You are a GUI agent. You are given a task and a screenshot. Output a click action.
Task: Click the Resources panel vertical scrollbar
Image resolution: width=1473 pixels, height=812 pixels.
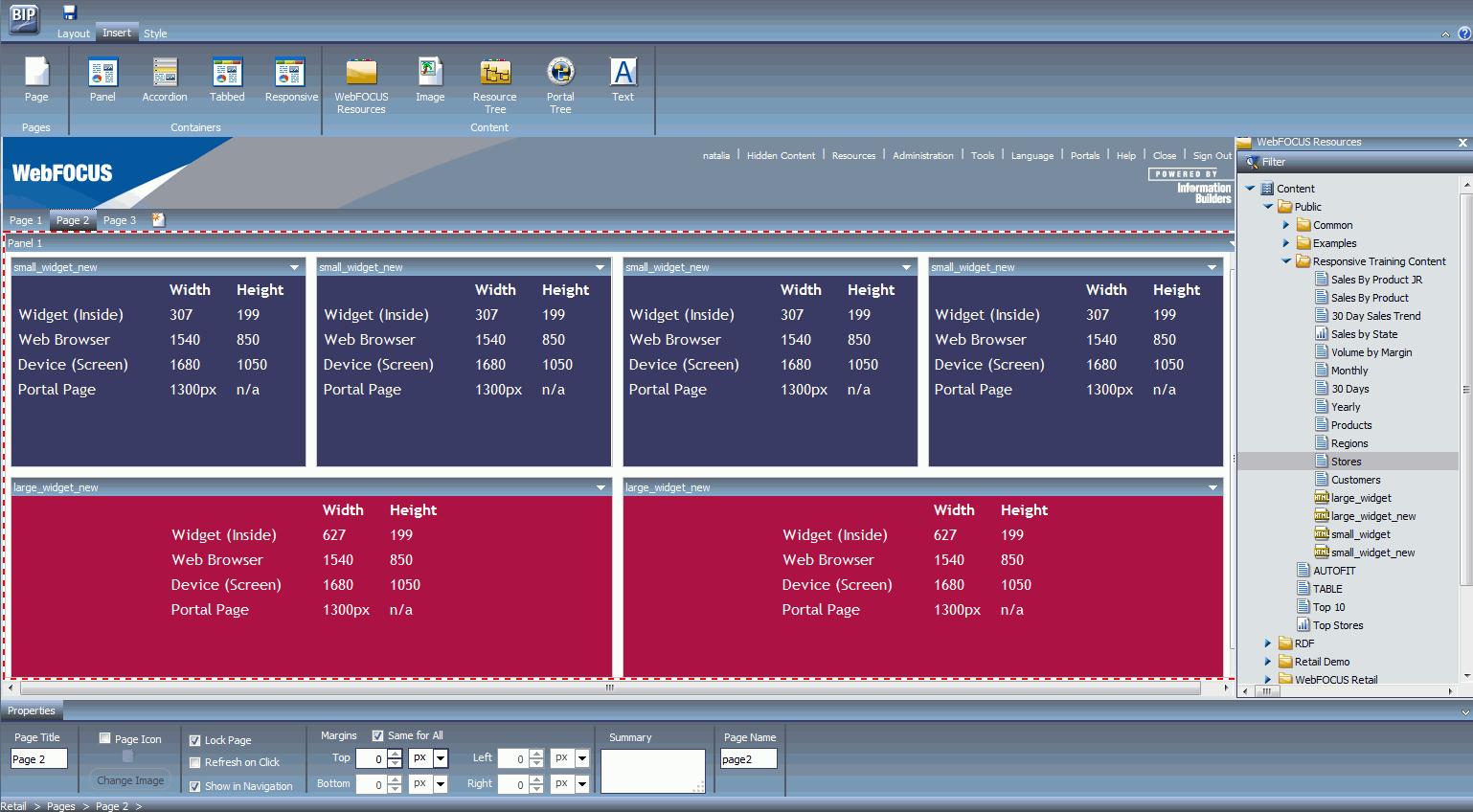click(x=1465, y=389)
